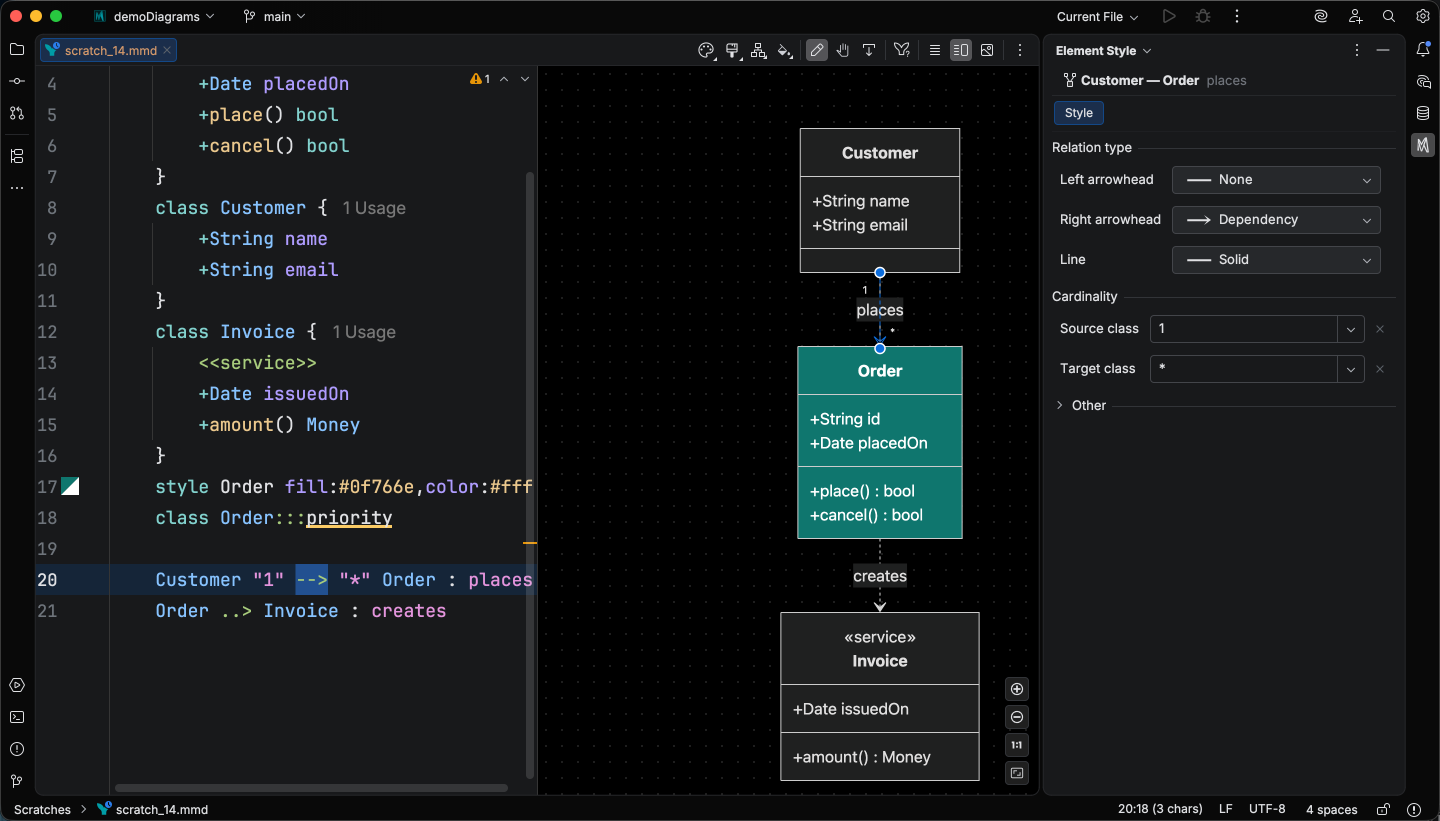This screenshot has height=821, width=1440.
Task: Open Target class cardinality dropdown arrow
Action: click(x=1351, y=369)
